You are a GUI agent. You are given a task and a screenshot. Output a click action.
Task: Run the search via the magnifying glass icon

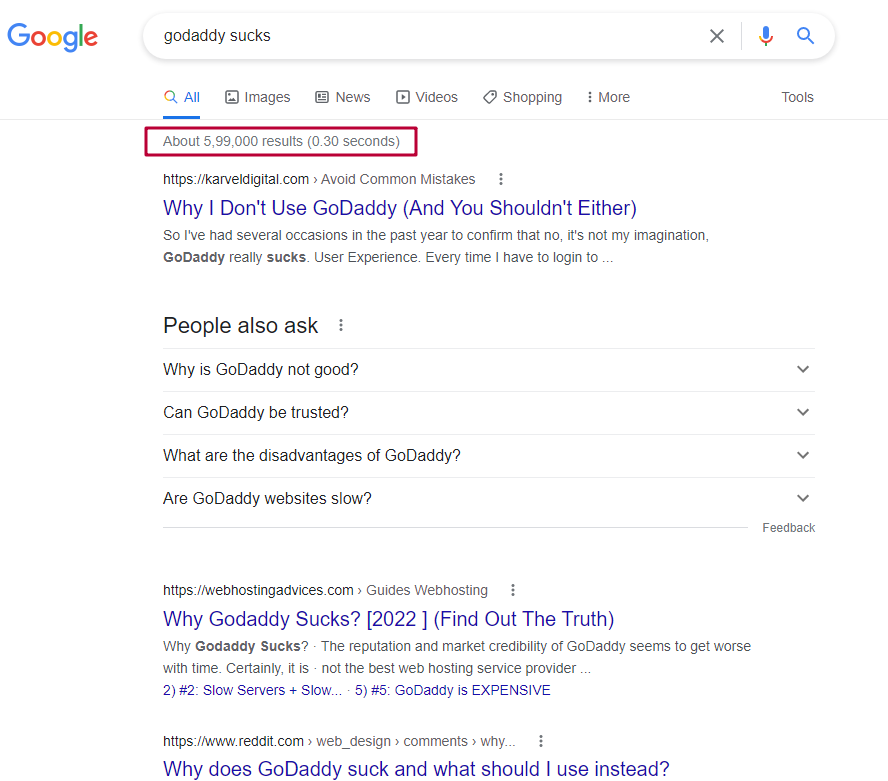pyautogui.click(x=806, y=35)
